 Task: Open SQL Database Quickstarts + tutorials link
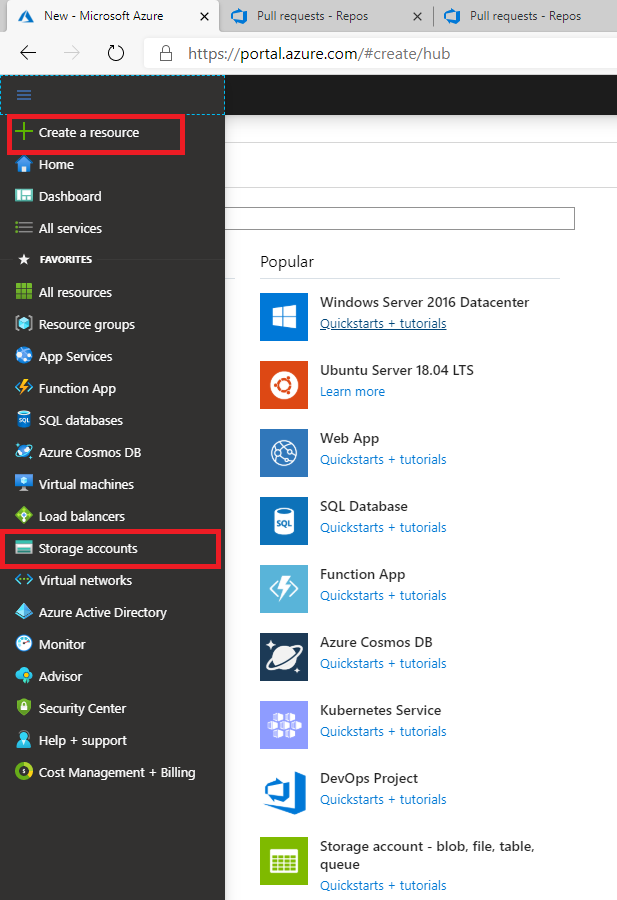(x=383, y=527)
